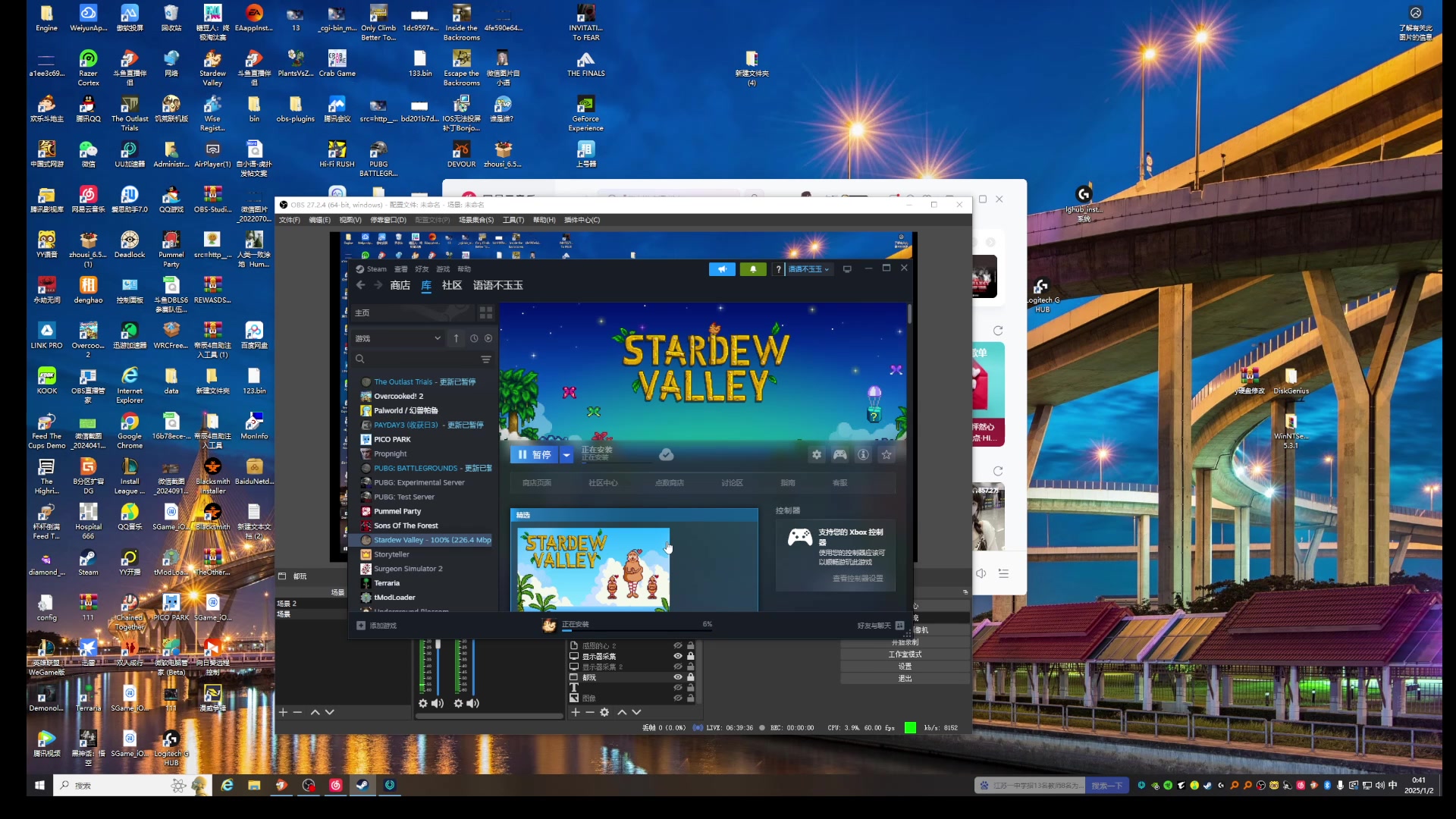Add Stardew Valley to favorites star

click(886, 455)
